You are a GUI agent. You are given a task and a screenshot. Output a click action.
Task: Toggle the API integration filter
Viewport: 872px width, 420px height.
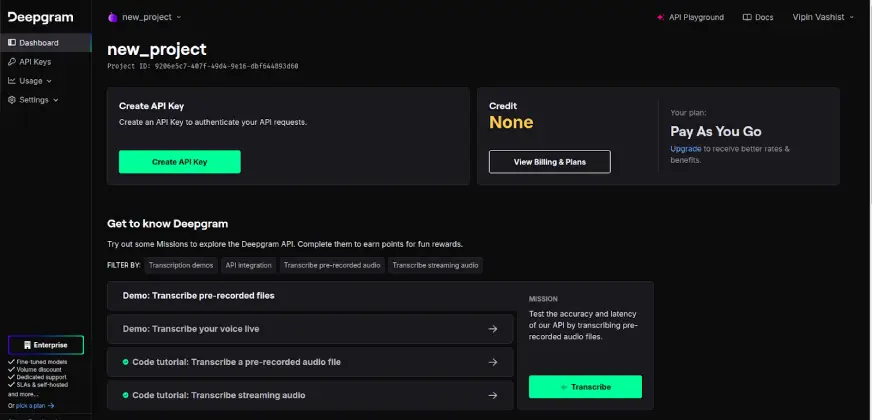[x=249, y=265]
